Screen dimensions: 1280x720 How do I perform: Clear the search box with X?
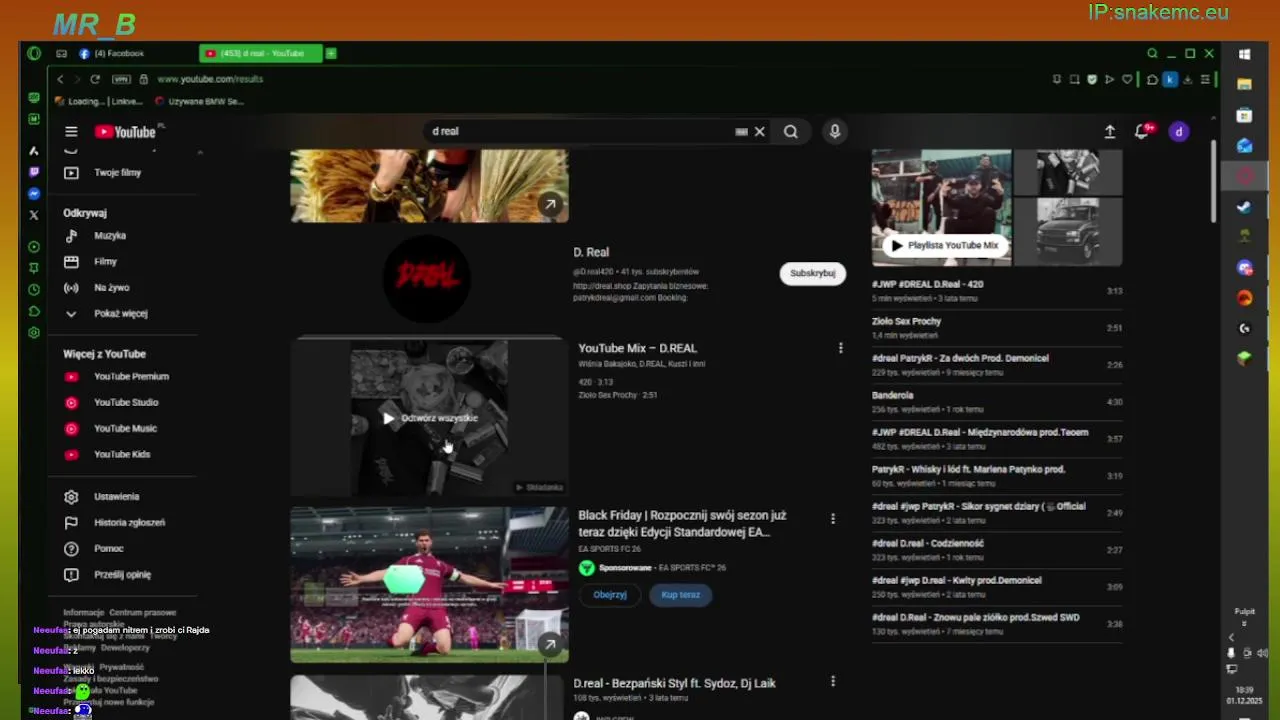[x=760, y=131]
